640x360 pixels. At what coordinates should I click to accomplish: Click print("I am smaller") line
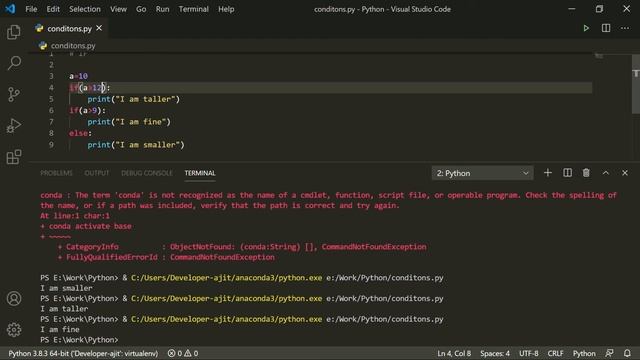136,144
